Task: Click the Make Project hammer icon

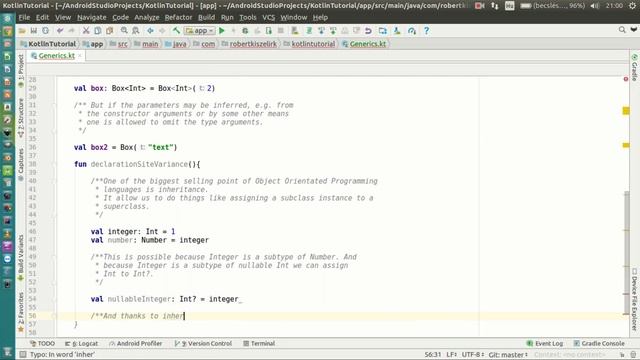Action: pos(176,31)
